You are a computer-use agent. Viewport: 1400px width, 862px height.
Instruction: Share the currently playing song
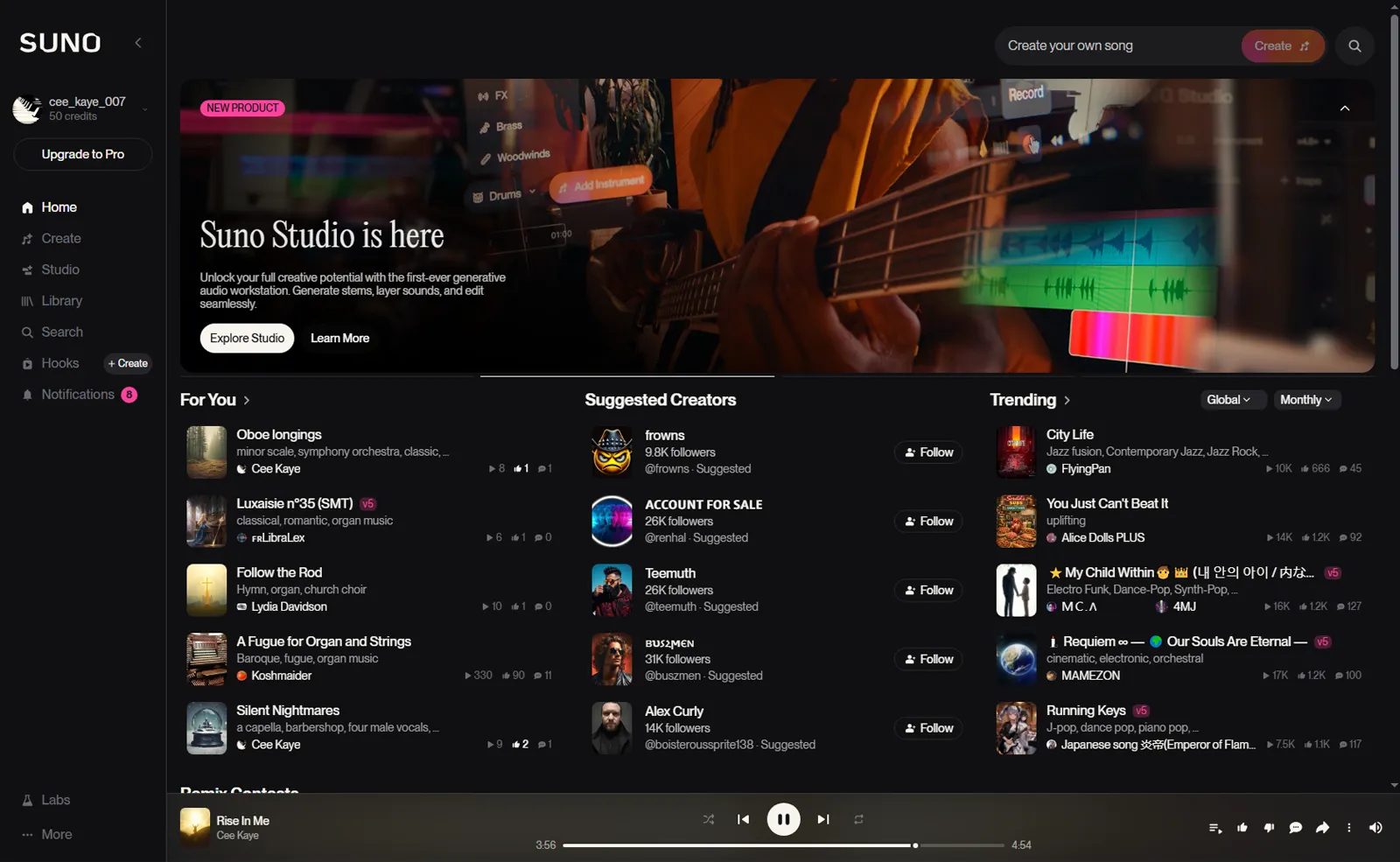pos(1322,828)
